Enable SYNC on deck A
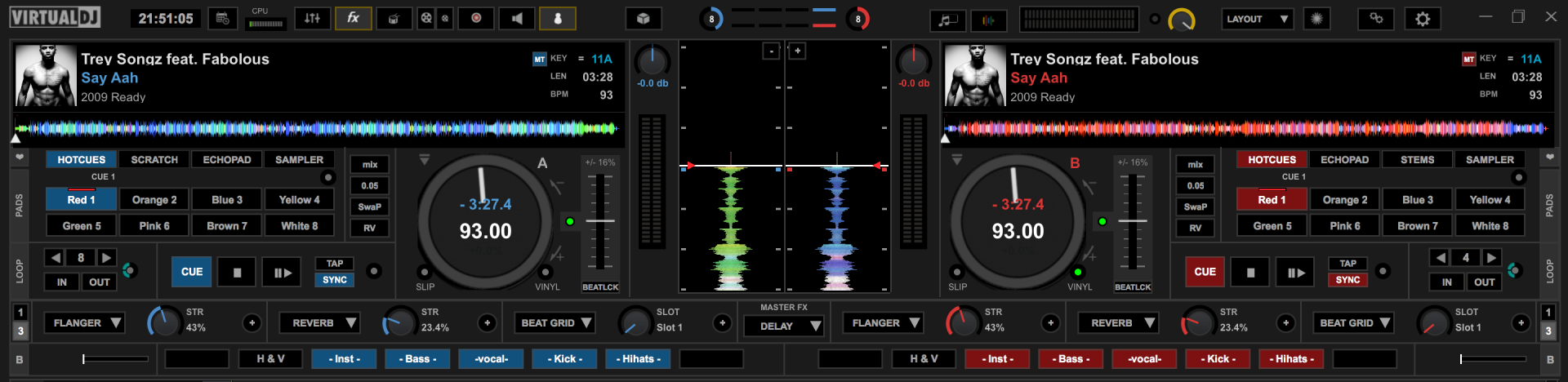 [x=335, y=280]
